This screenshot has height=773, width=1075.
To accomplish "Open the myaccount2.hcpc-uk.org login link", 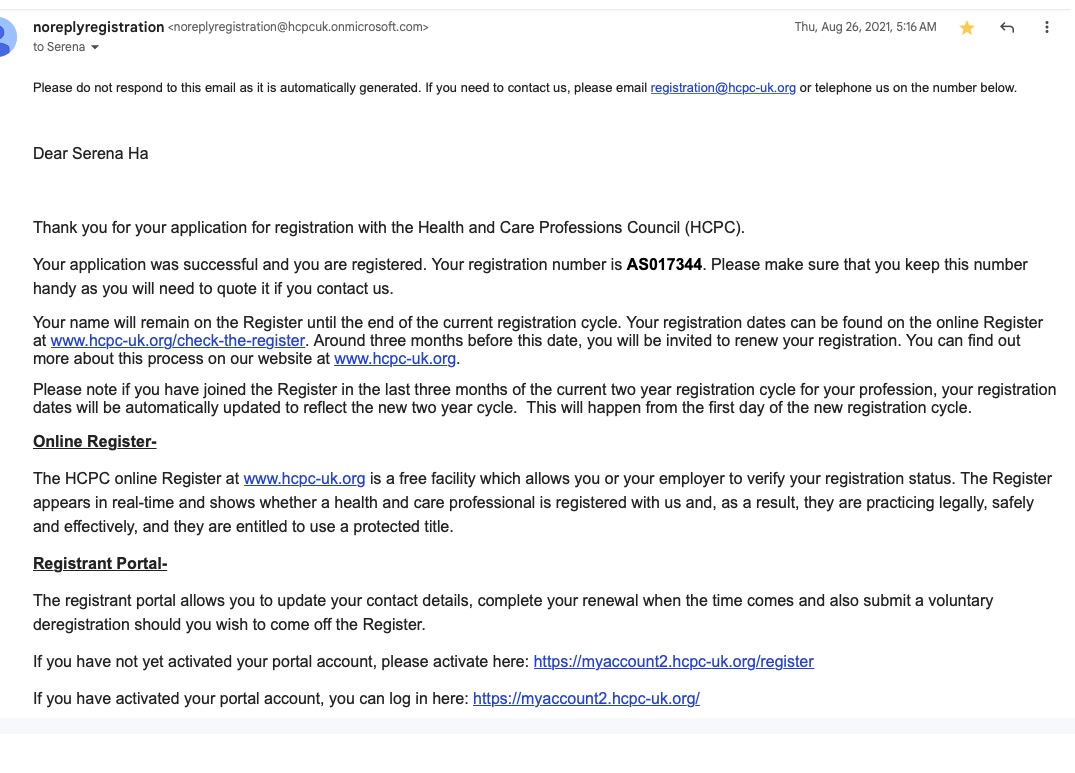I will click(x=586, y=699).
